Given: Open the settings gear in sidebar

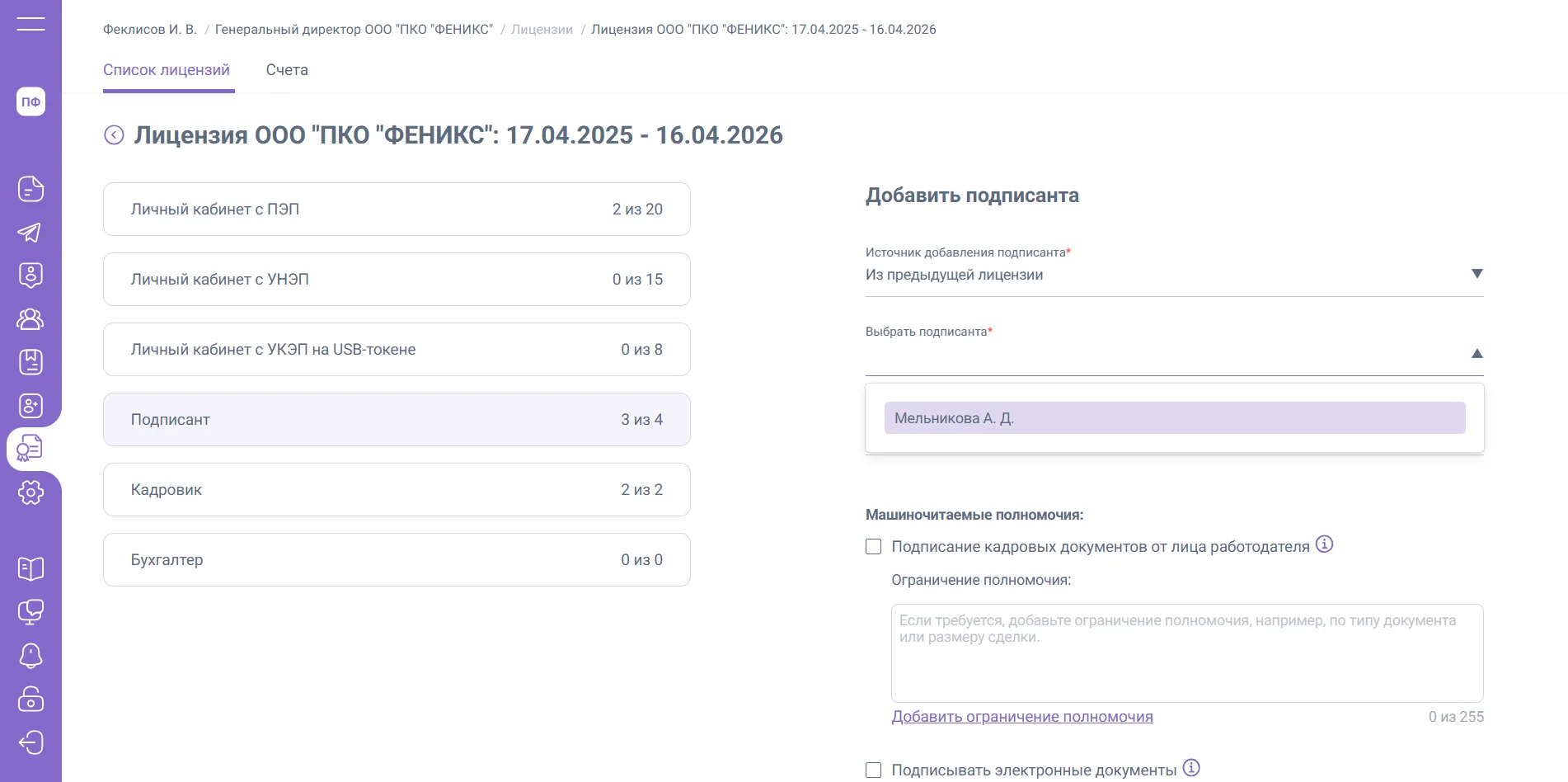Looking at the screenshot, I should [31, 493].
